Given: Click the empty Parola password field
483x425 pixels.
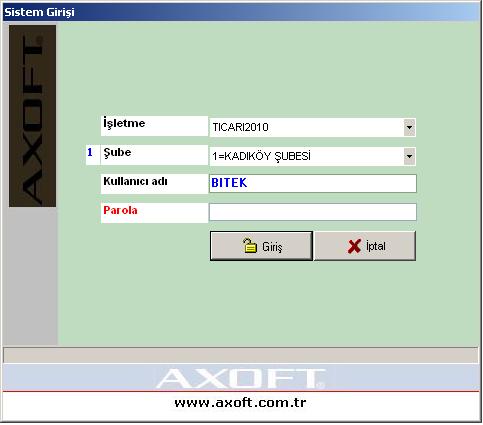Looking at the screenshot, I should (313, 212).
